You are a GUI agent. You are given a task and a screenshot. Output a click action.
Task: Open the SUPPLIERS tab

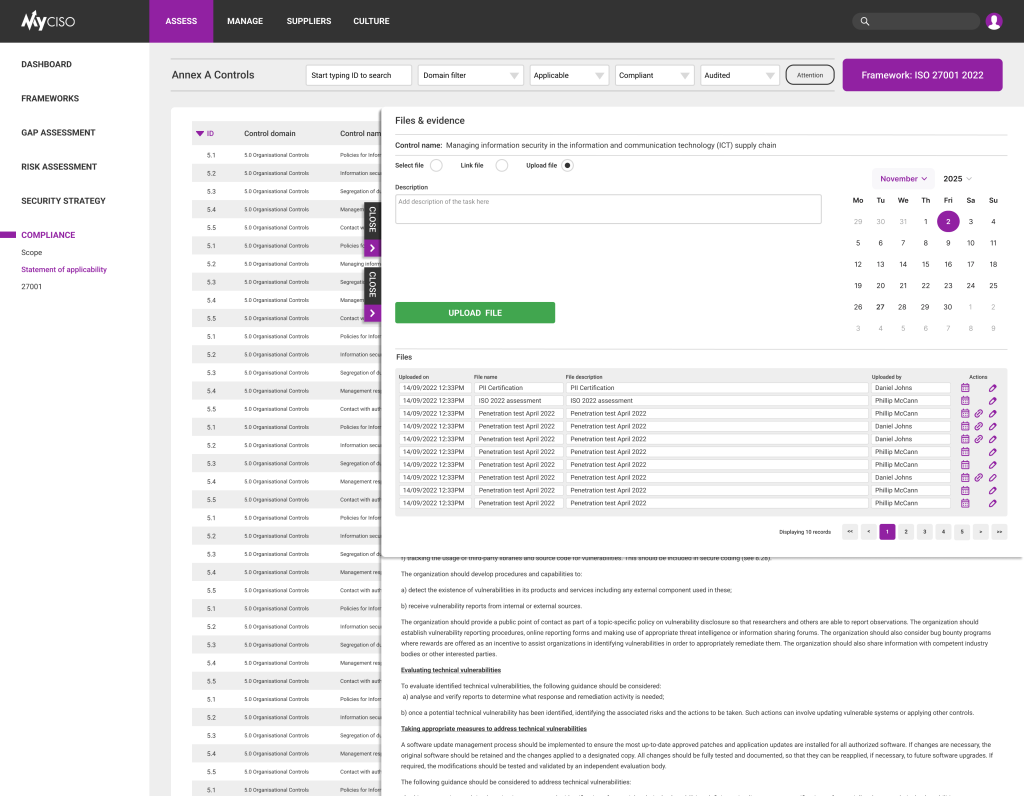click(308, 20)
